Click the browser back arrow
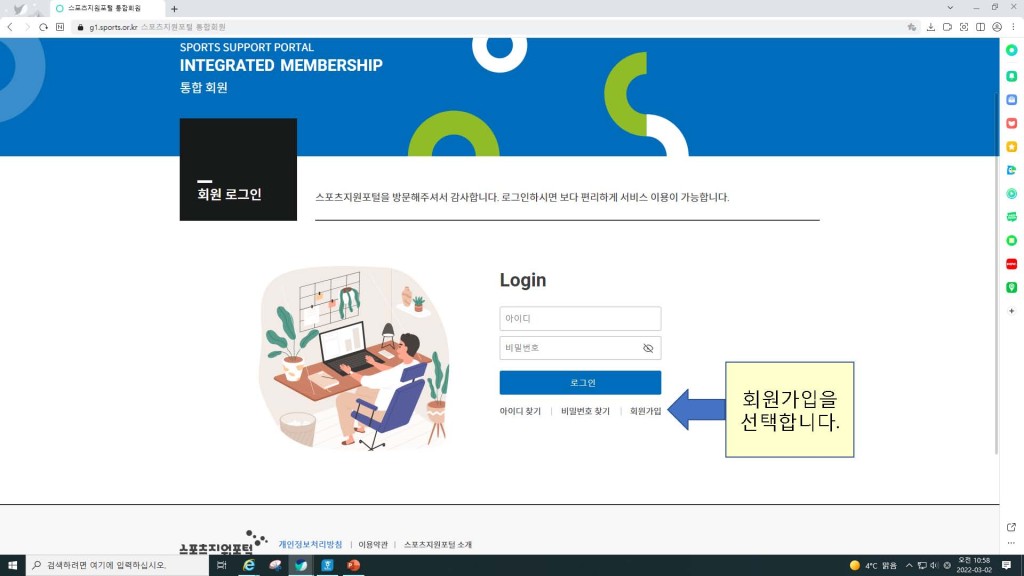The height and width of the screenshot is (576, 1024). coord(10,27)
